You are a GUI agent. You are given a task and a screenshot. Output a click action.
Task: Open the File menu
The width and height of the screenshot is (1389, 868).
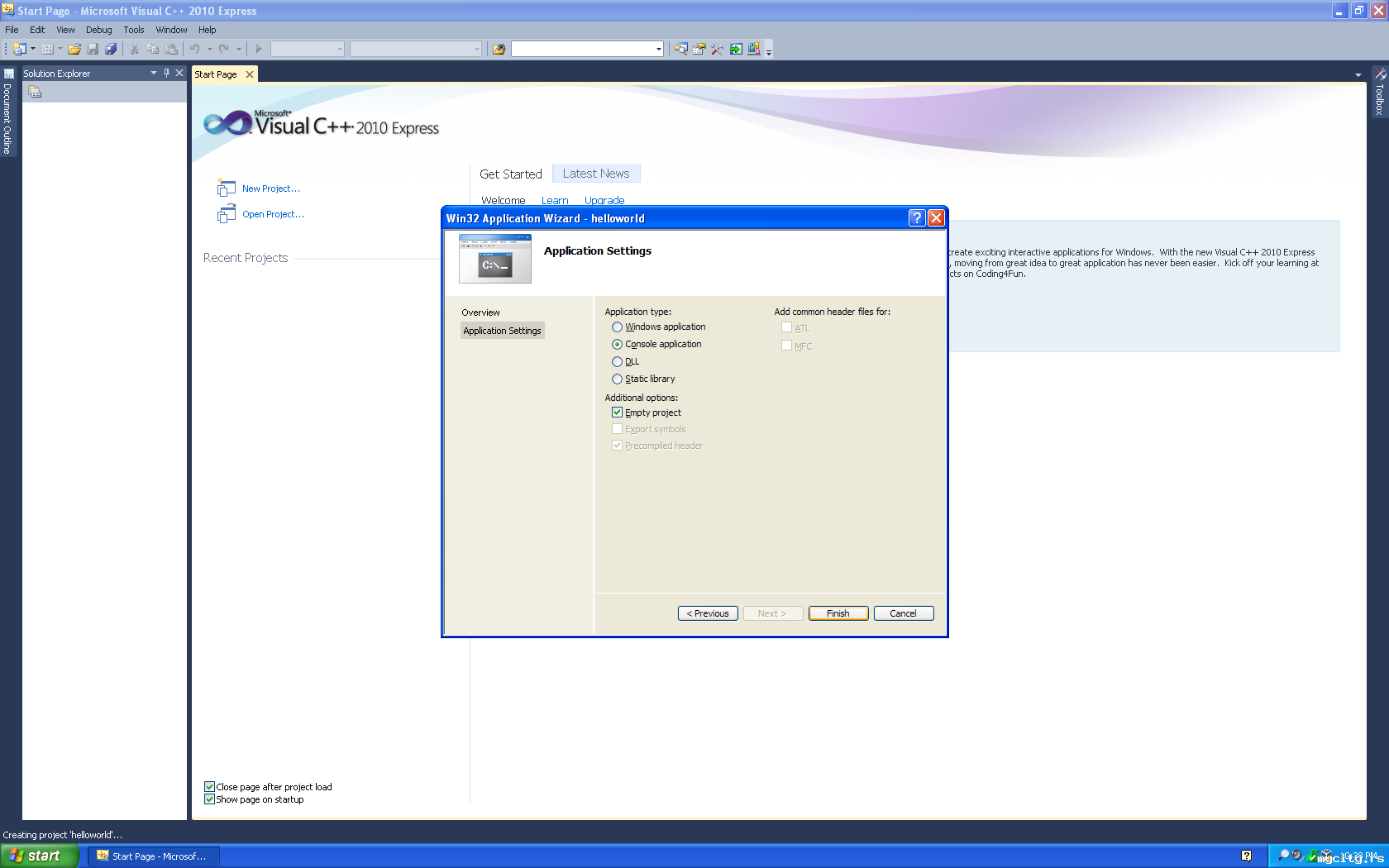tap(12, 30)
